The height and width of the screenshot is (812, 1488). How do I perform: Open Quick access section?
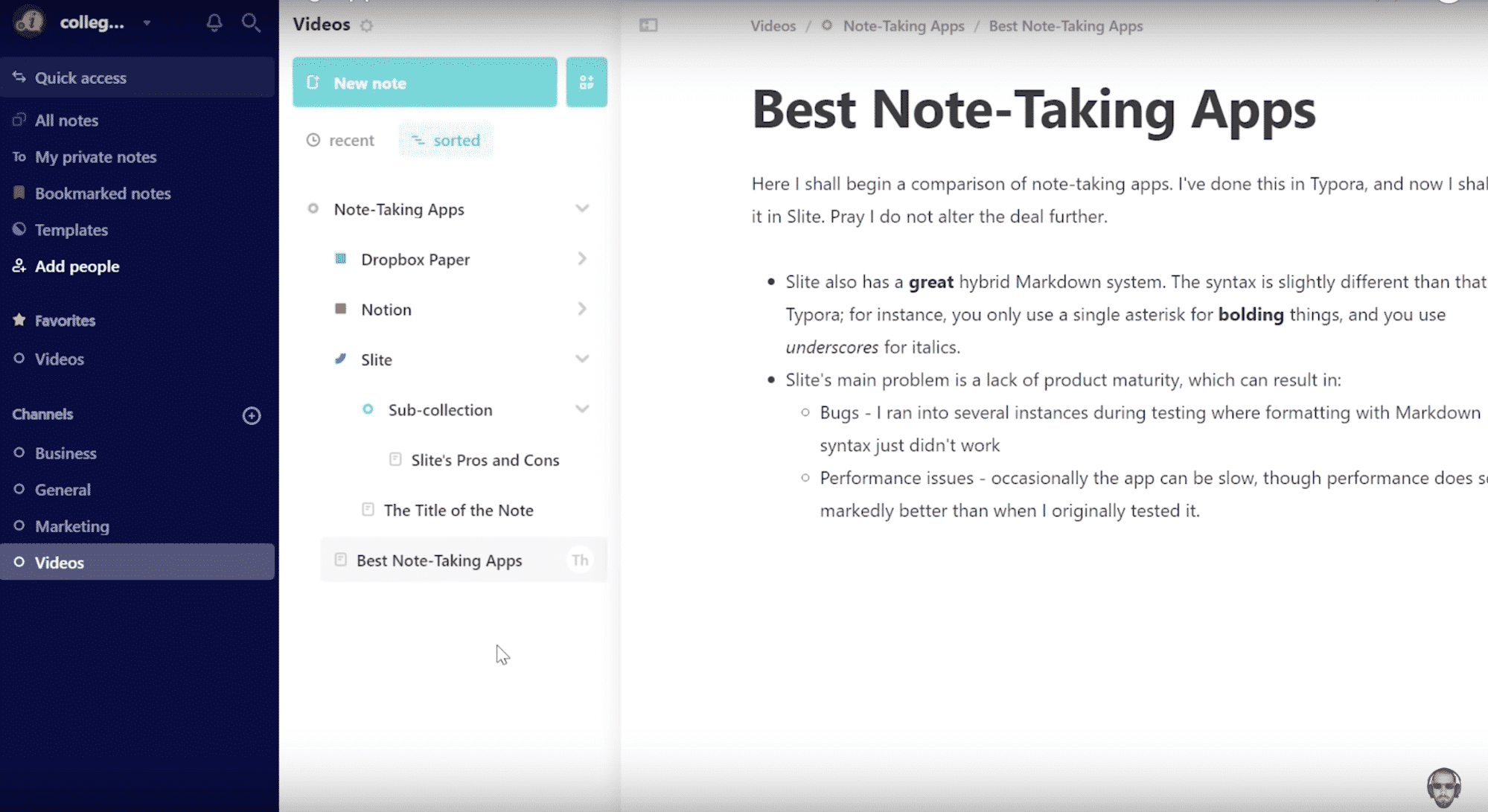coord(81,77)
